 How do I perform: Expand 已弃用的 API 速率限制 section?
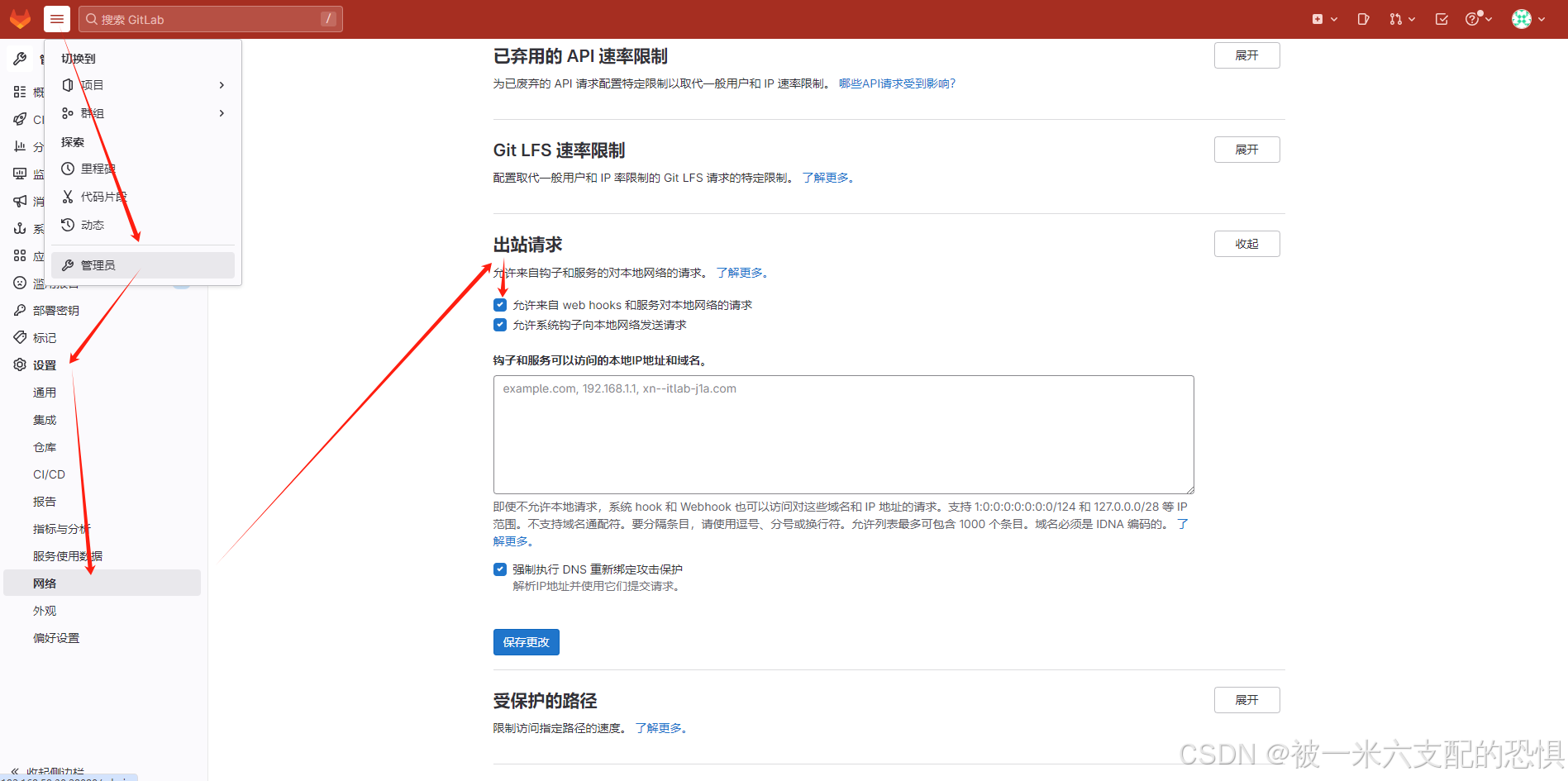[x=1246, y=55]
